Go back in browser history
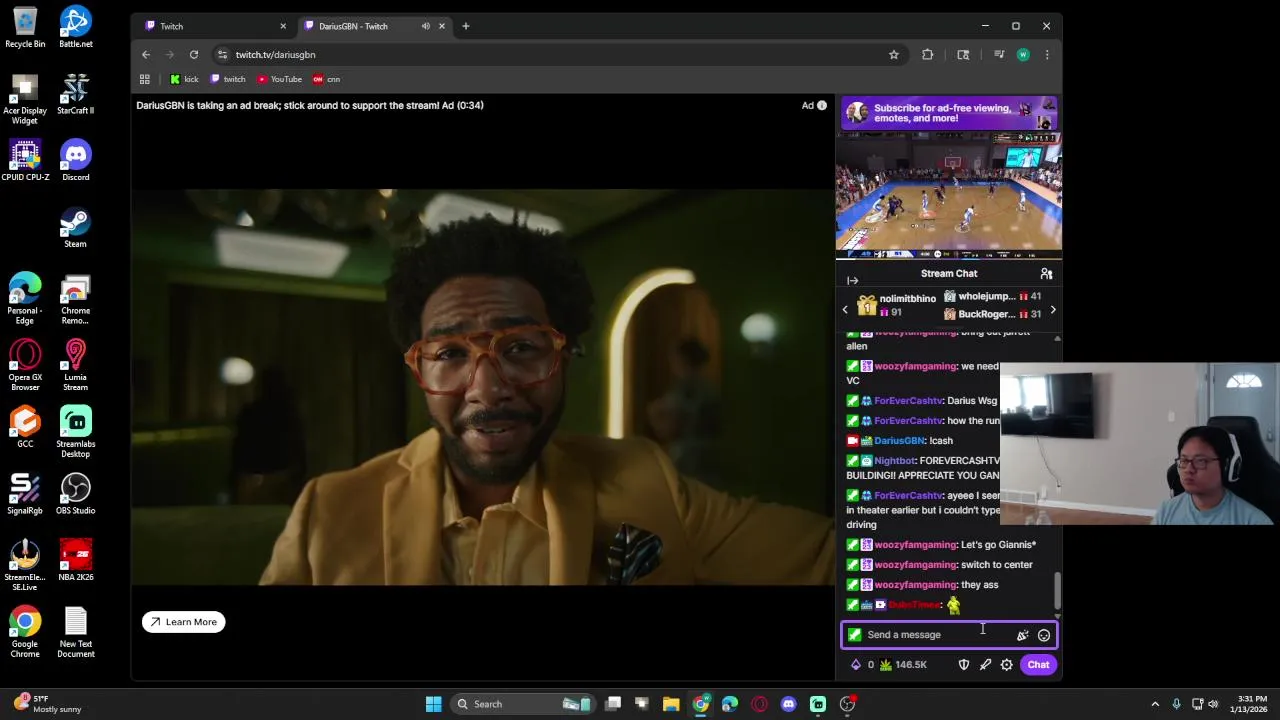This screenshot has width=1280, height=720. (x=146, y=54)
